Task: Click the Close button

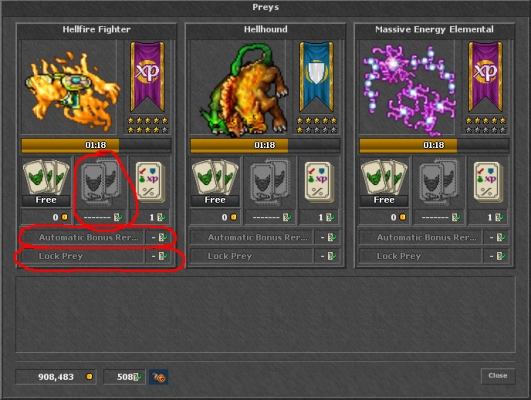Action: (x=498, y=376)
